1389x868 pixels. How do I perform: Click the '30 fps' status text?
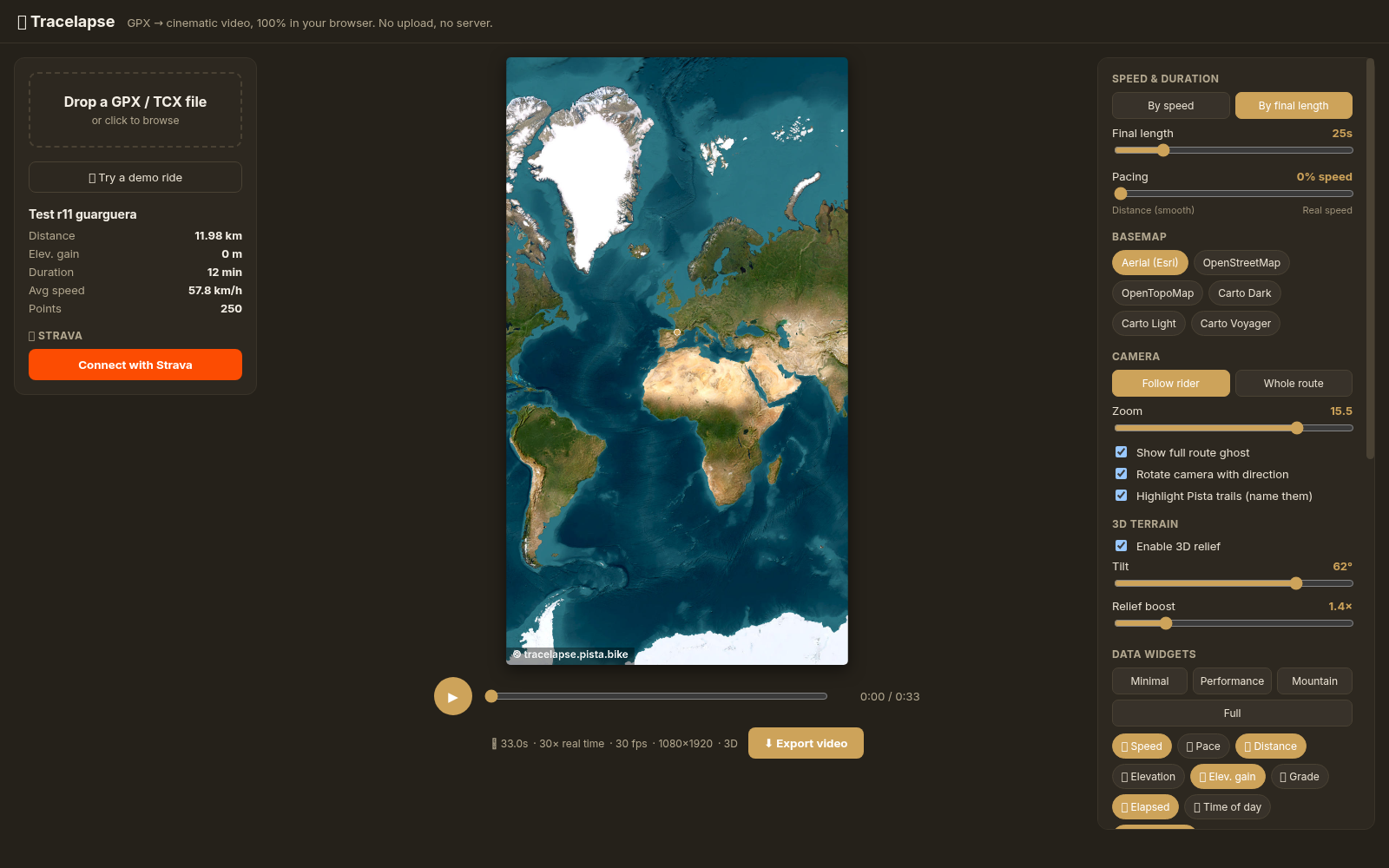click(x=631, y=744)
